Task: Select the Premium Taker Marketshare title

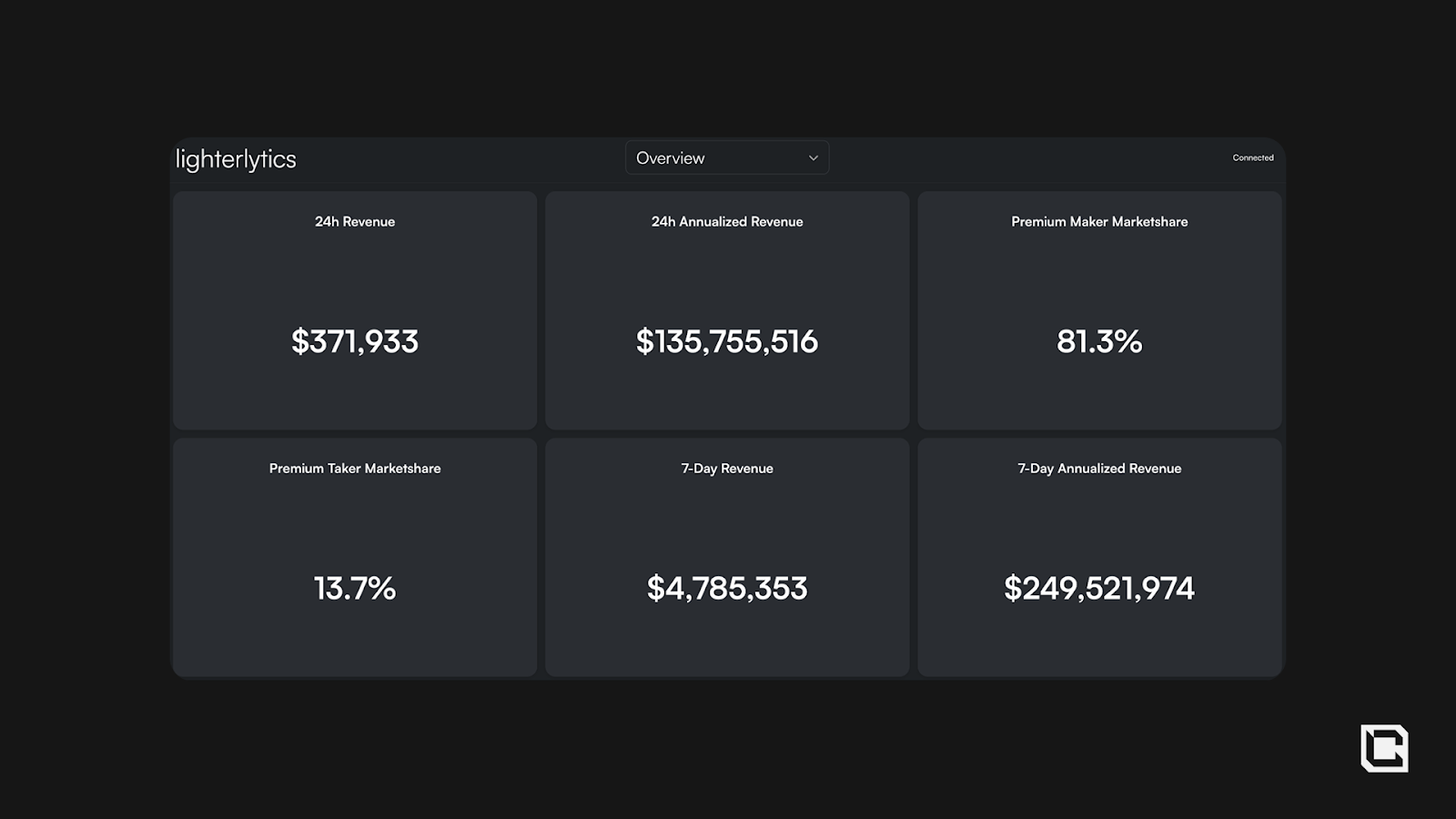Action: click(x=355, y=469)
